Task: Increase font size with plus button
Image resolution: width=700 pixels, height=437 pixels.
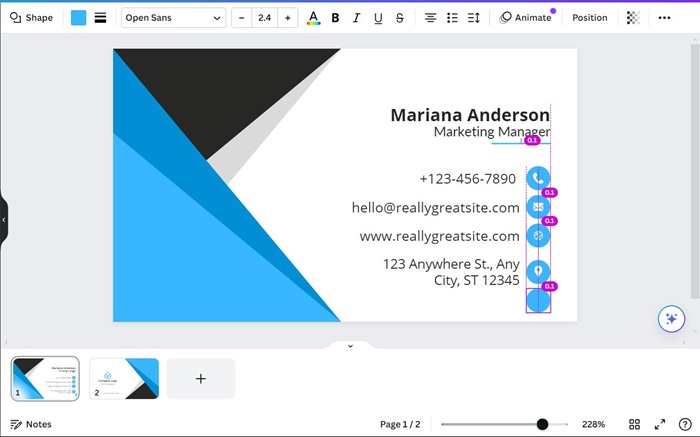Action: tap(288, 18)
